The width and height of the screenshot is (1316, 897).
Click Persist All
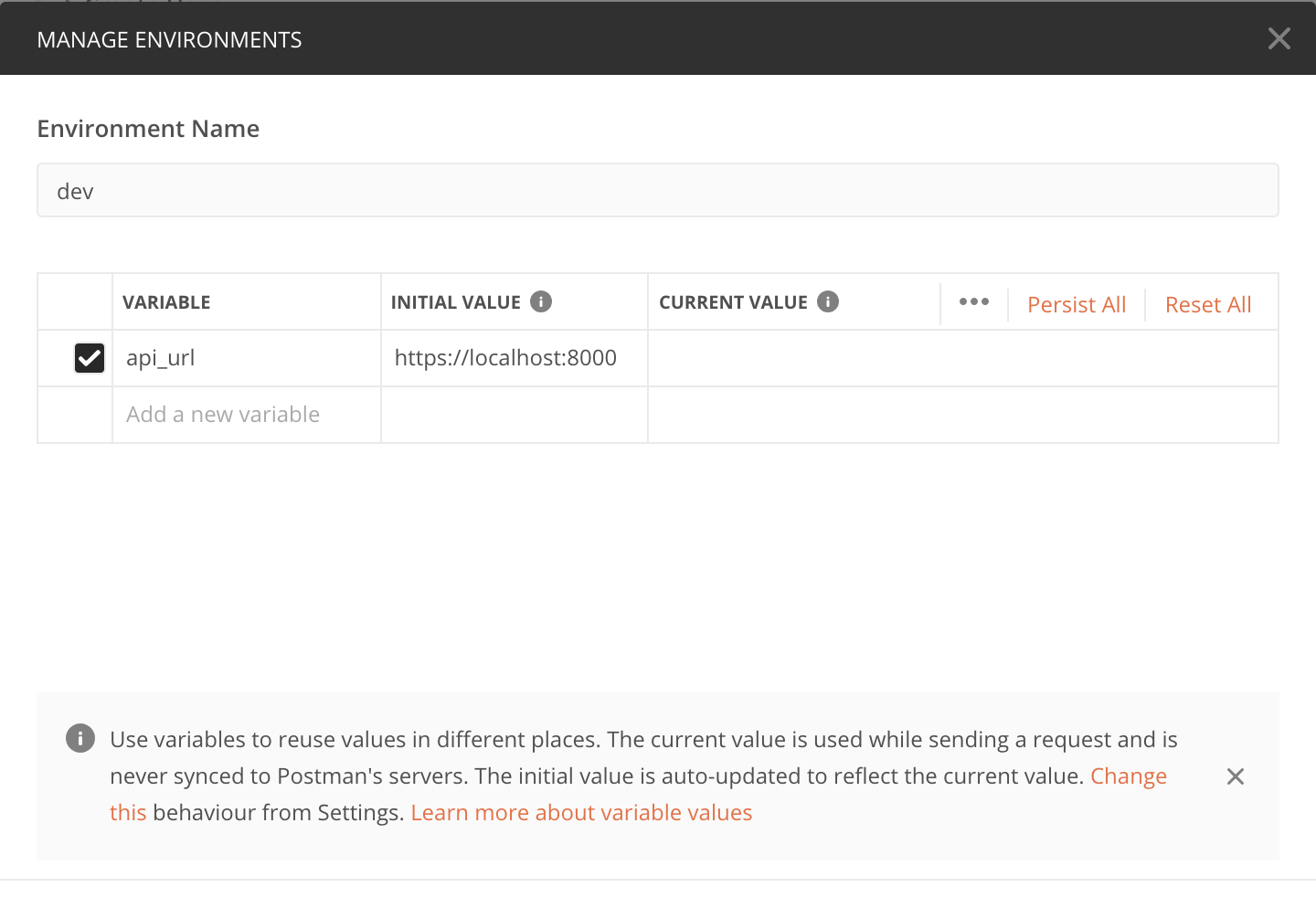[x=1077, y=304]
